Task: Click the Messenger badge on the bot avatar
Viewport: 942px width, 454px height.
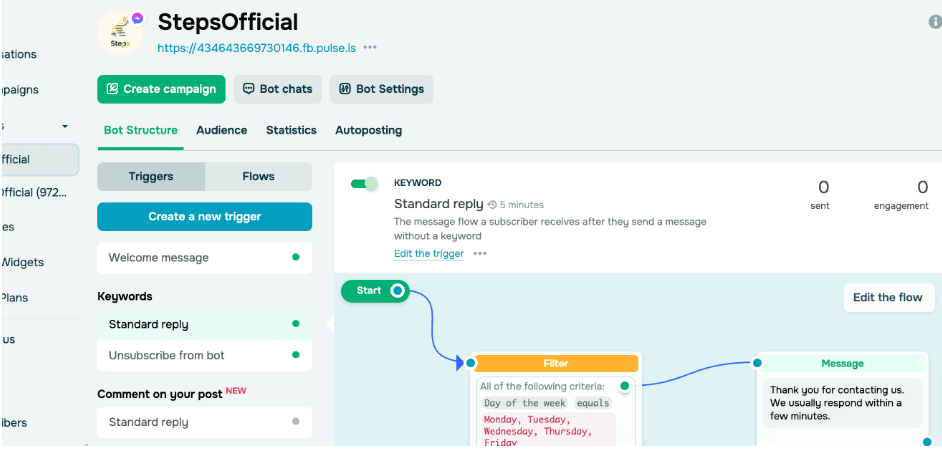Action: (137, 19)
